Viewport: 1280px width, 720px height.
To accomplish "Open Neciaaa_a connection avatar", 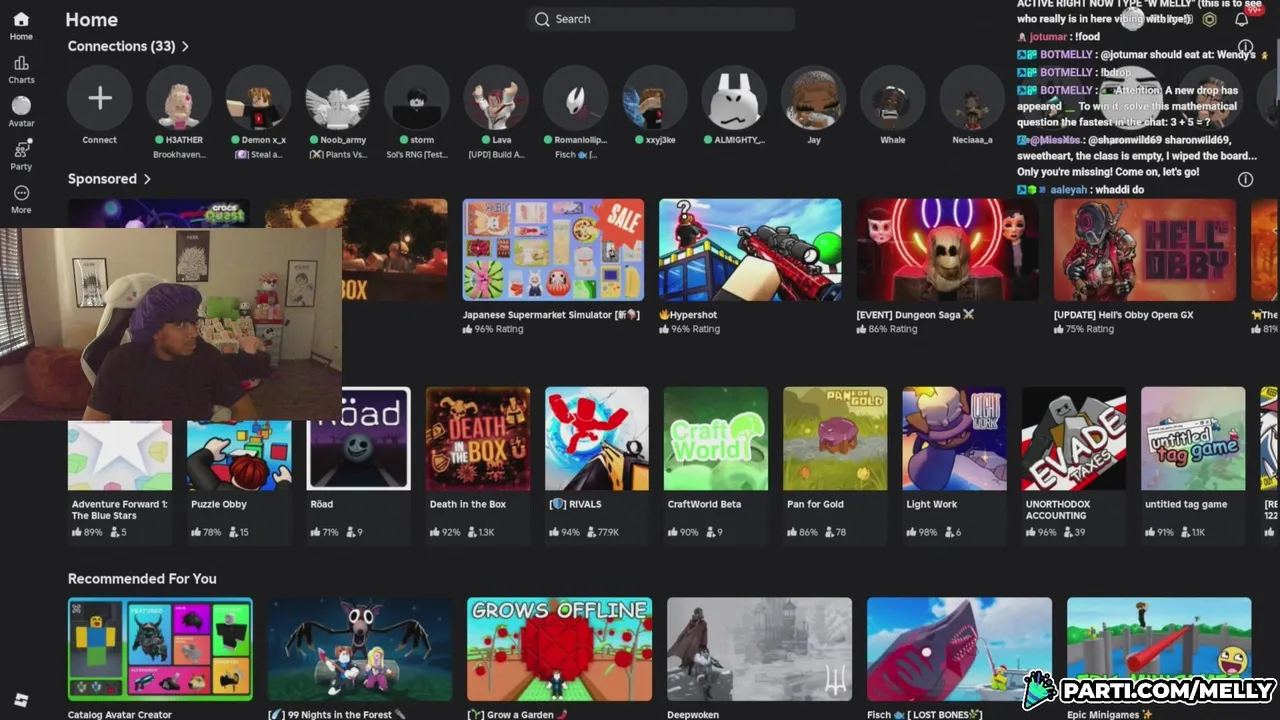I will [x=972, y=98].
